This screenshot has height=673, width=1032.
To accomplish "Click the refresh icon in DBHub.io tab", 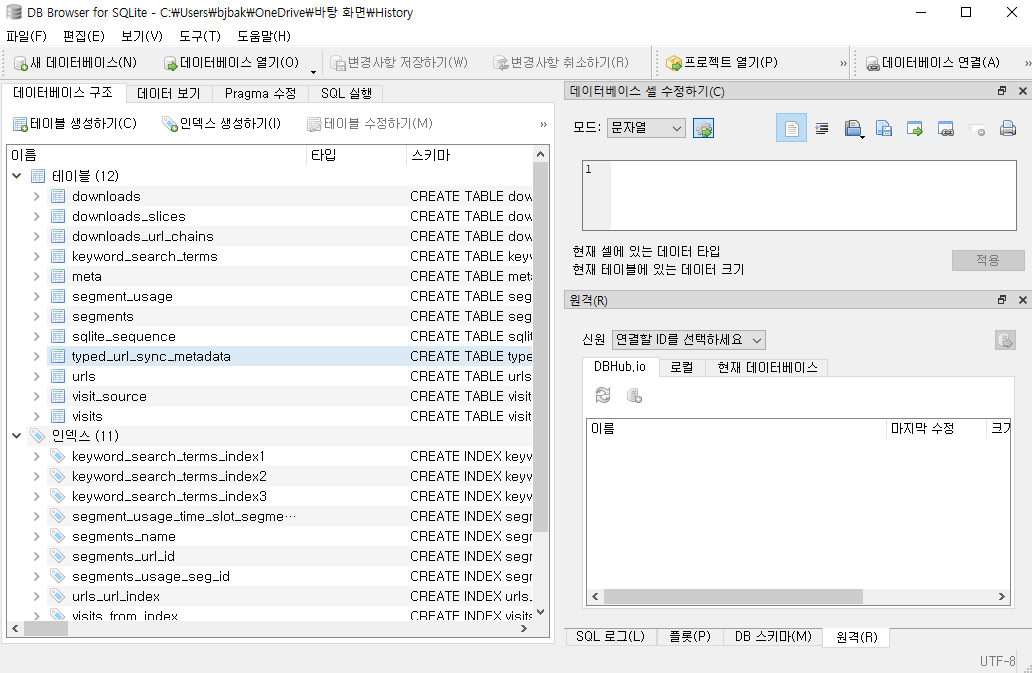I will point(603,395).
